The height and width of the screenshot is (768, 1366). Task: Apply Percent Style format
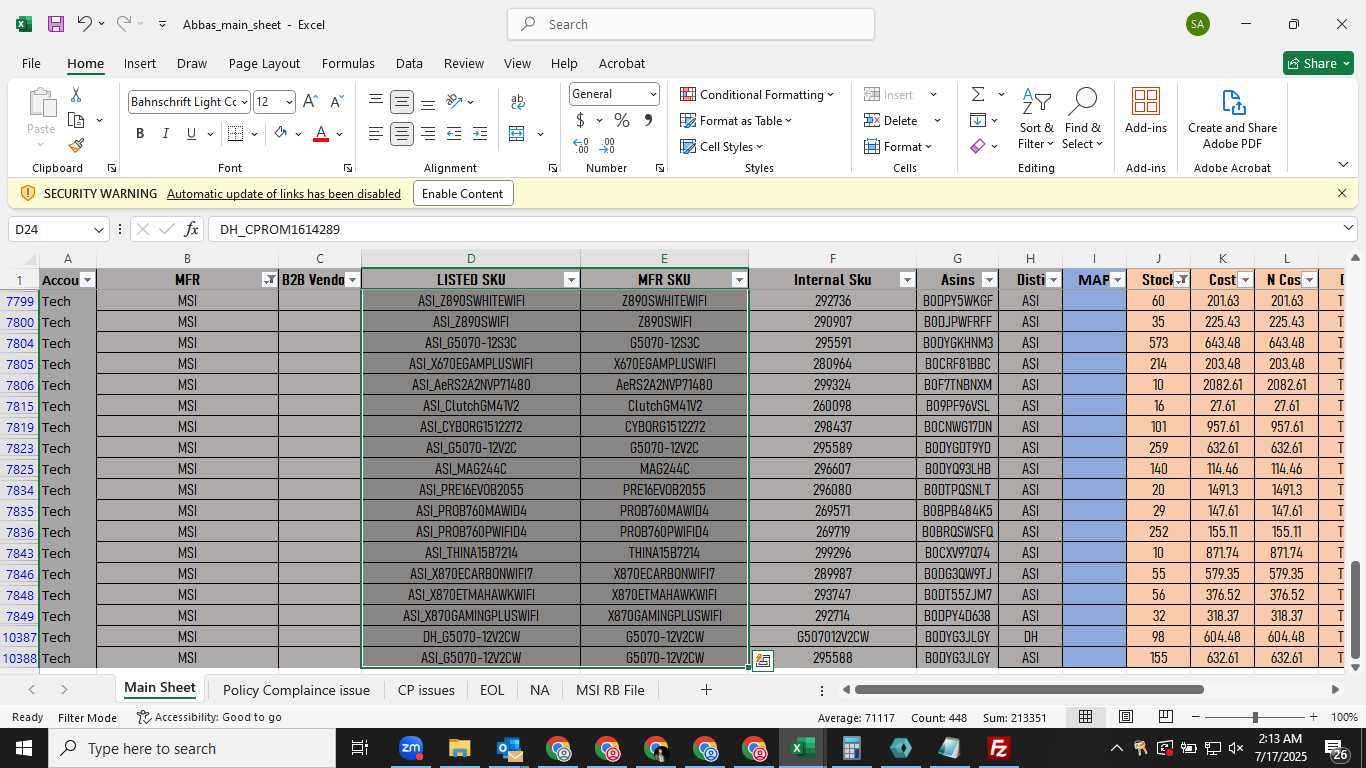tap(622, 120)
